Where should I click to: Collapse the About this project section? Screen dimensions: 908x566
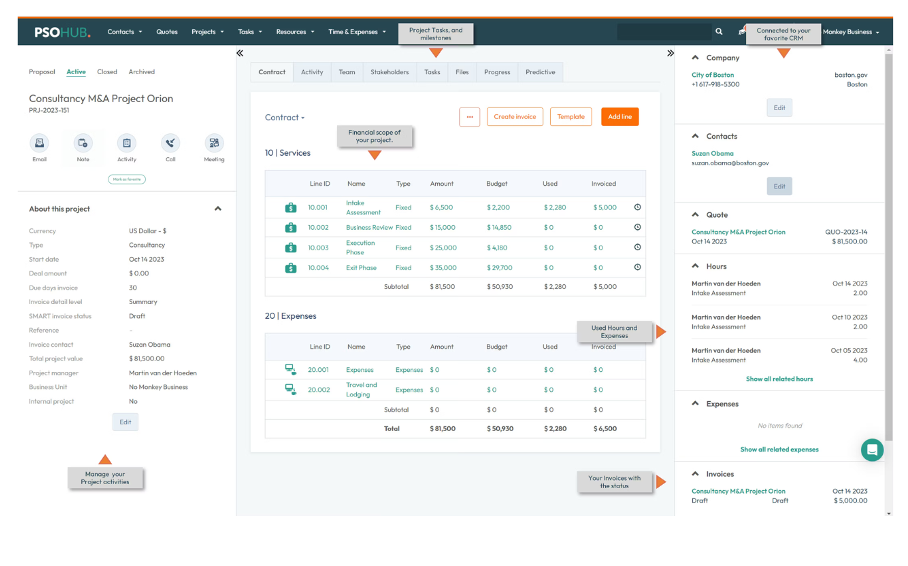[218, 209]
